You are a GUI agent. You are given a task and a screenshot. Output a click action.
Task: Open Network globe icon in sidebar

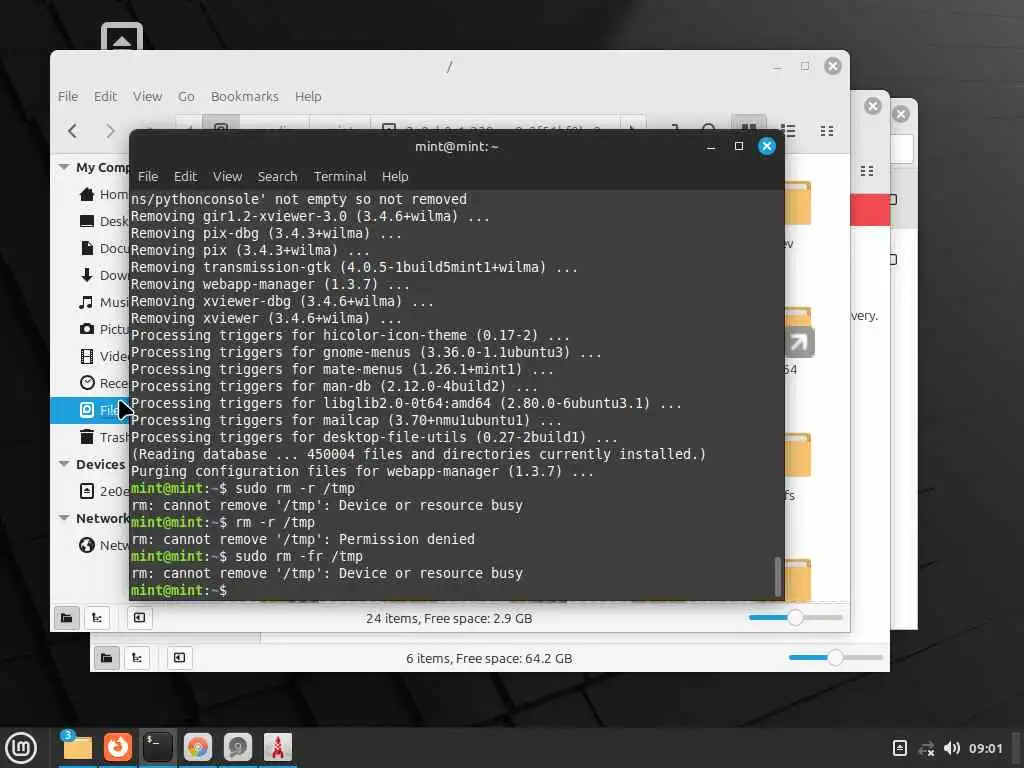coord(87,545)
